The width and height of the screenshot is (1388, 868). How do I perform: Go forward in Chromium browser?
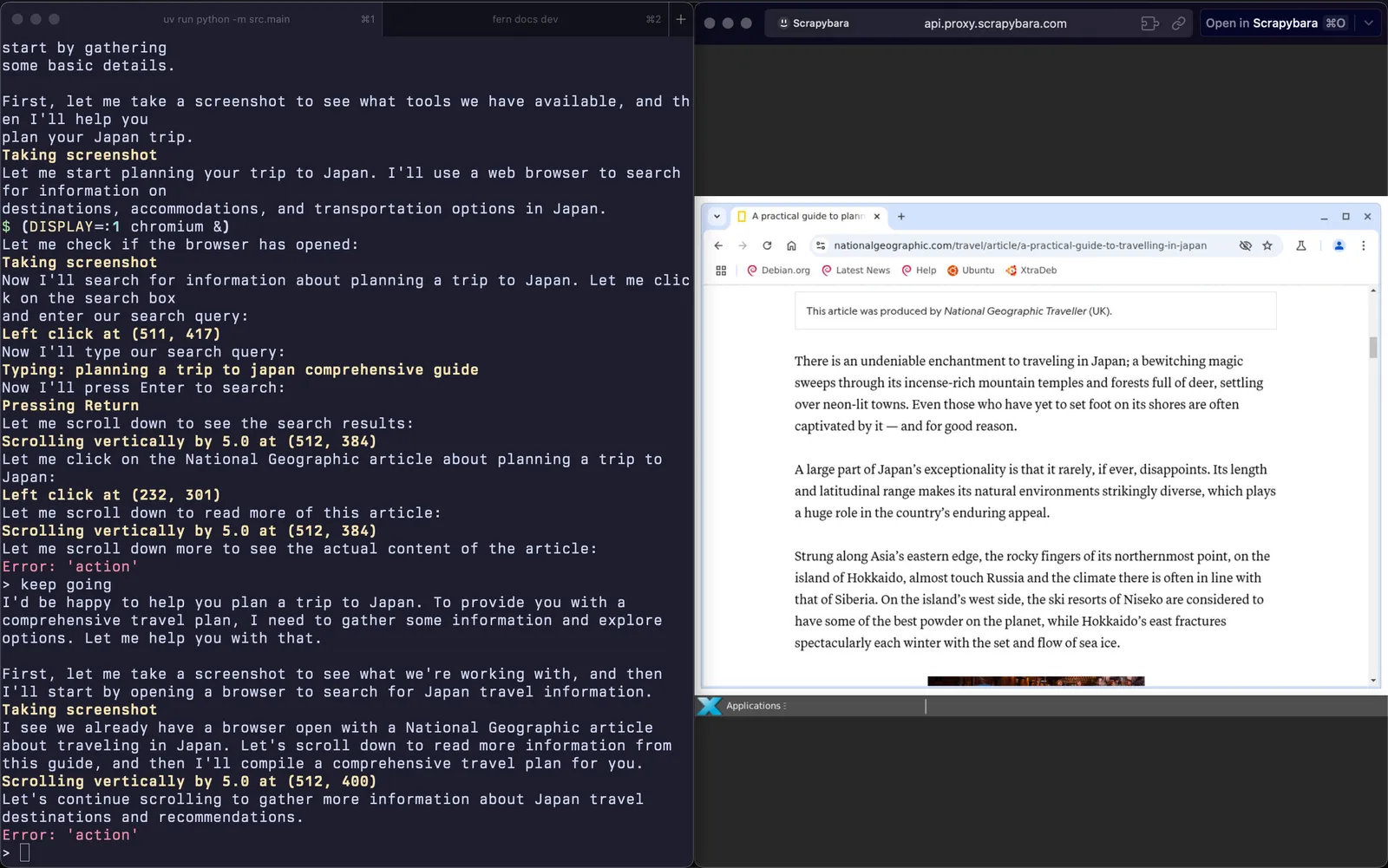[x=743, y=245]
